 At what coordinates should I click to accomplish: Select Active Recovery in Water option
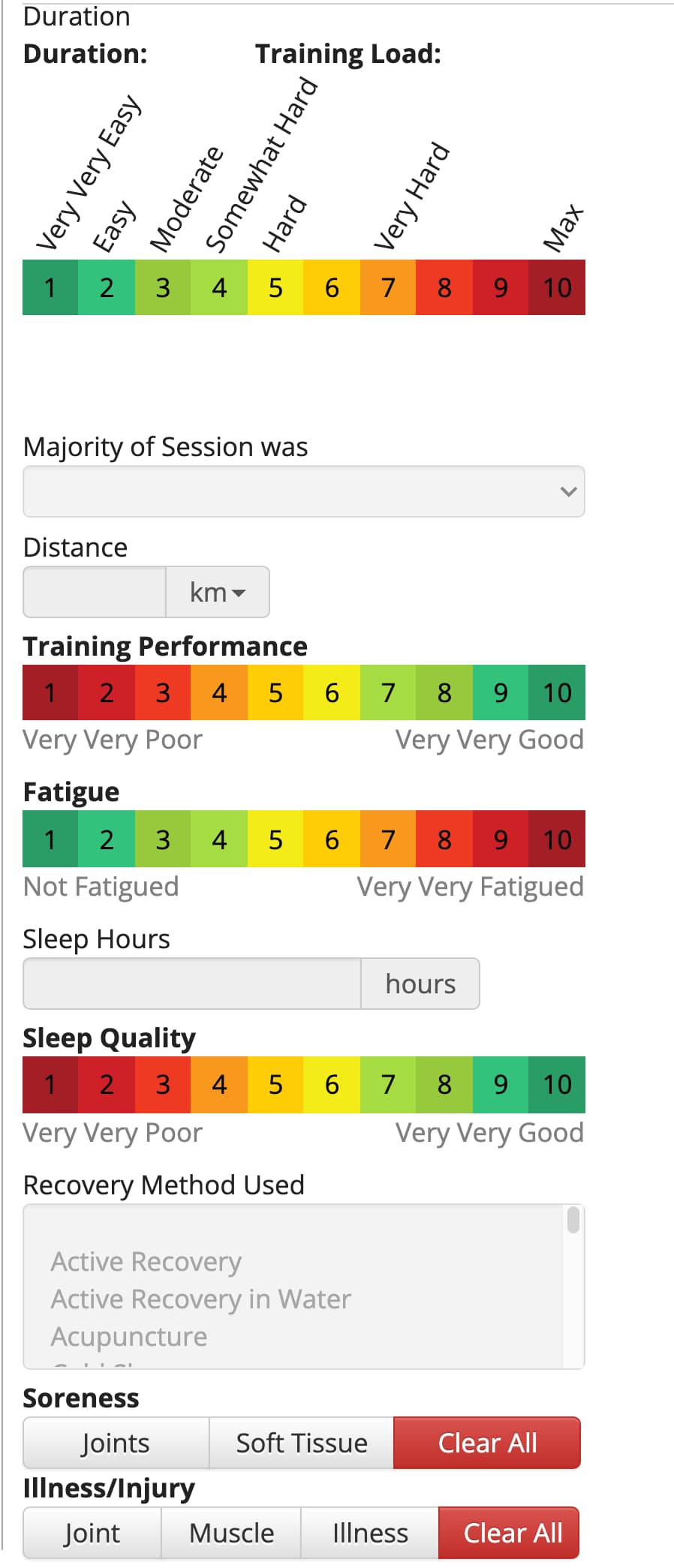(200, 1299)
